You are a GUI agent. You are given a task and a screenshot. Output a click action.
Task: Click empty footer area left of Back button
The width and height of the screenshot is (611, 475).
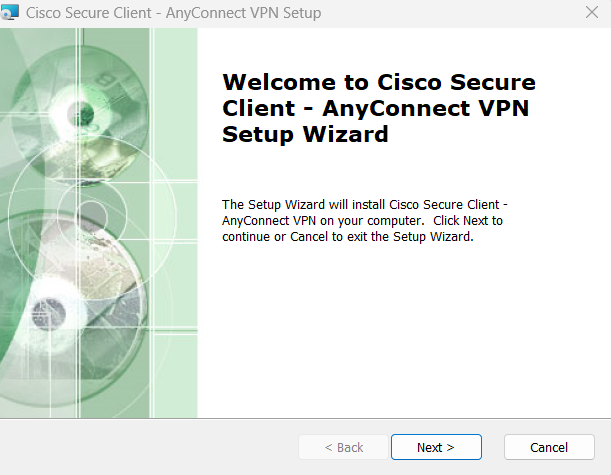click(x=150, y=447)
